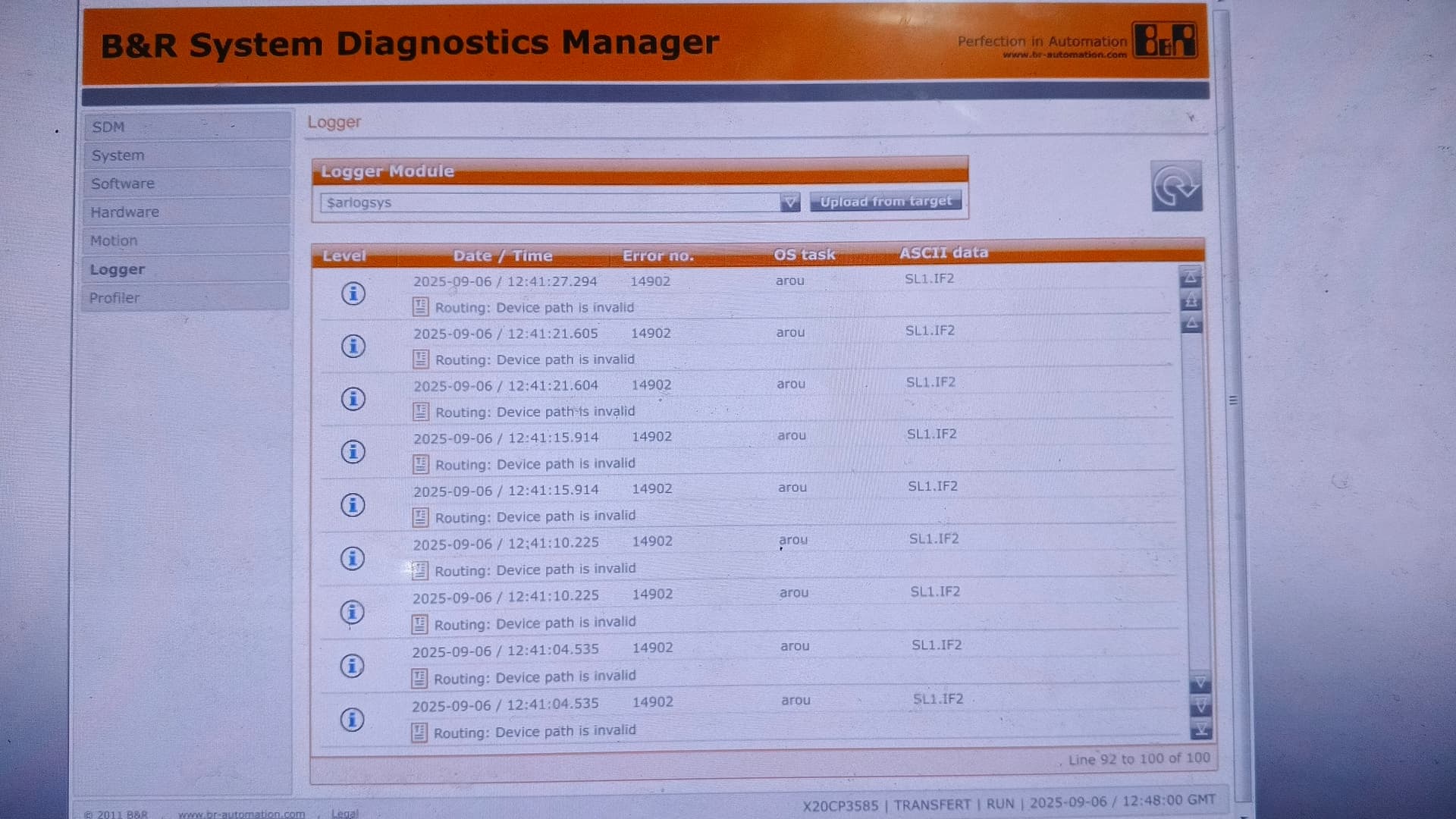
Task: Click the jump-to-first-line scroll icon
Action: coord(1191,276)
